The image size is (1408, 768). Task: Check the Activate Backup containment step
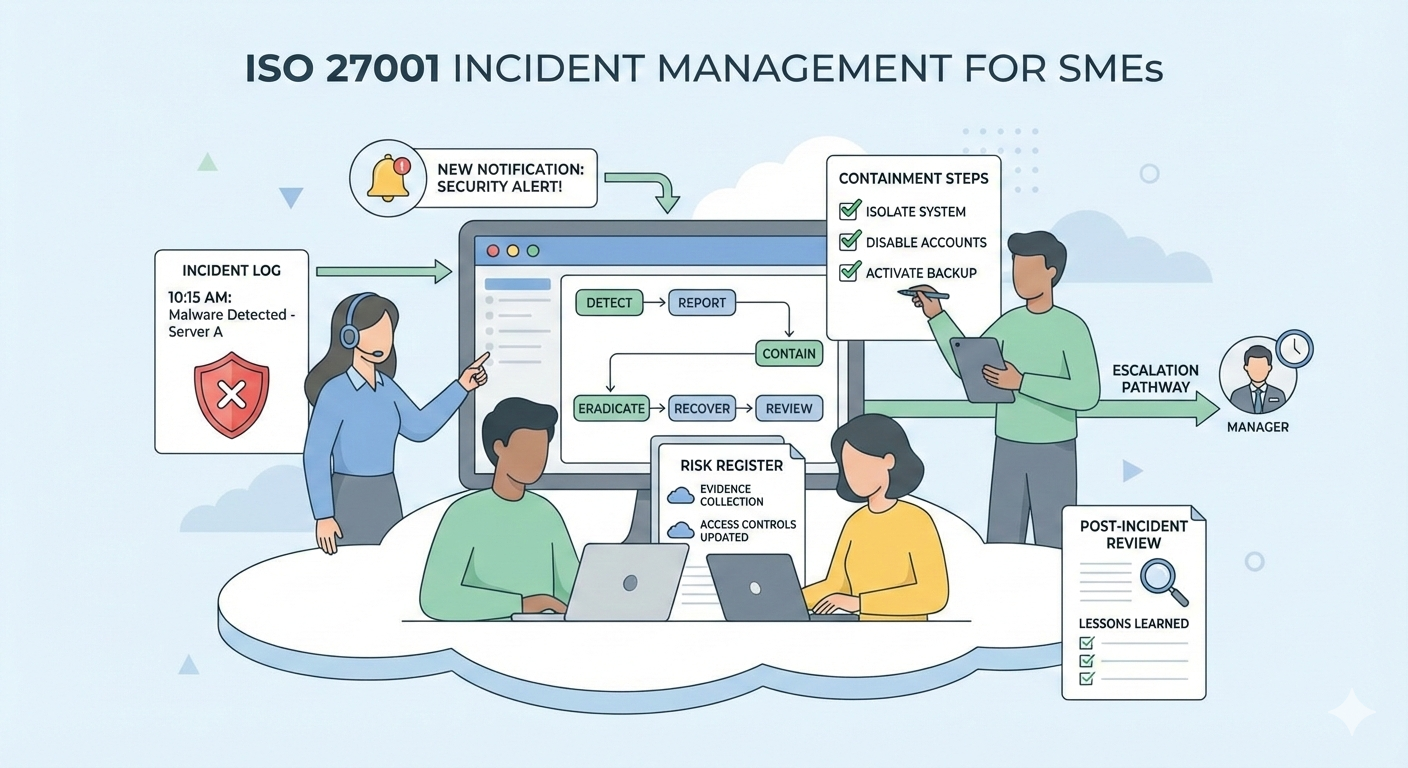pos(849,272)
